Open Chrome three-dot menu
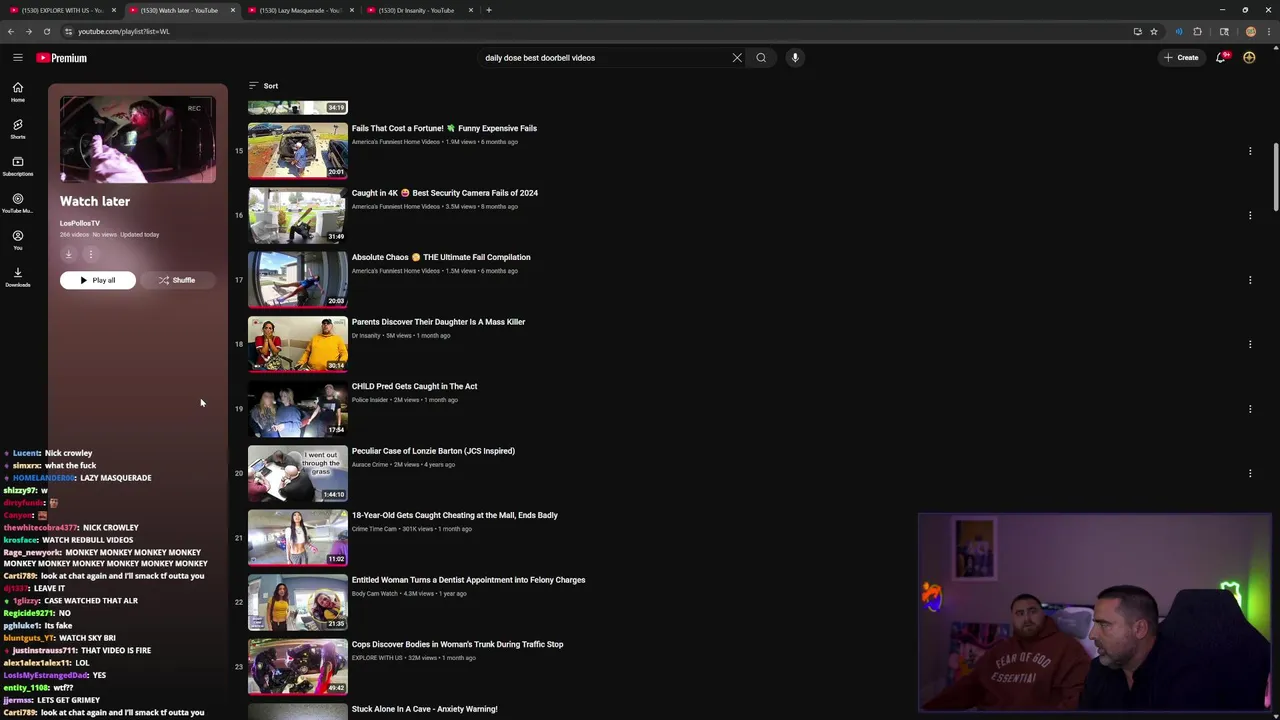The height and width of the screenshot is (720, 1280). (1269, 31)
